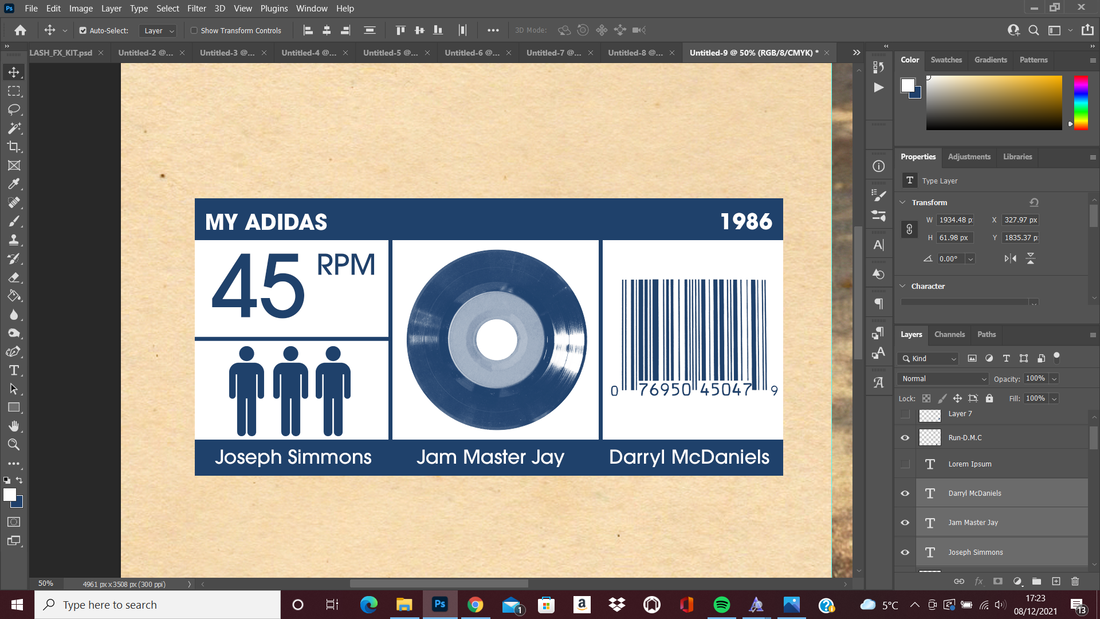This screenshot has height=619, width=1100.
Task: Switch to the Libraries tab
Action: click(1017, 157)
